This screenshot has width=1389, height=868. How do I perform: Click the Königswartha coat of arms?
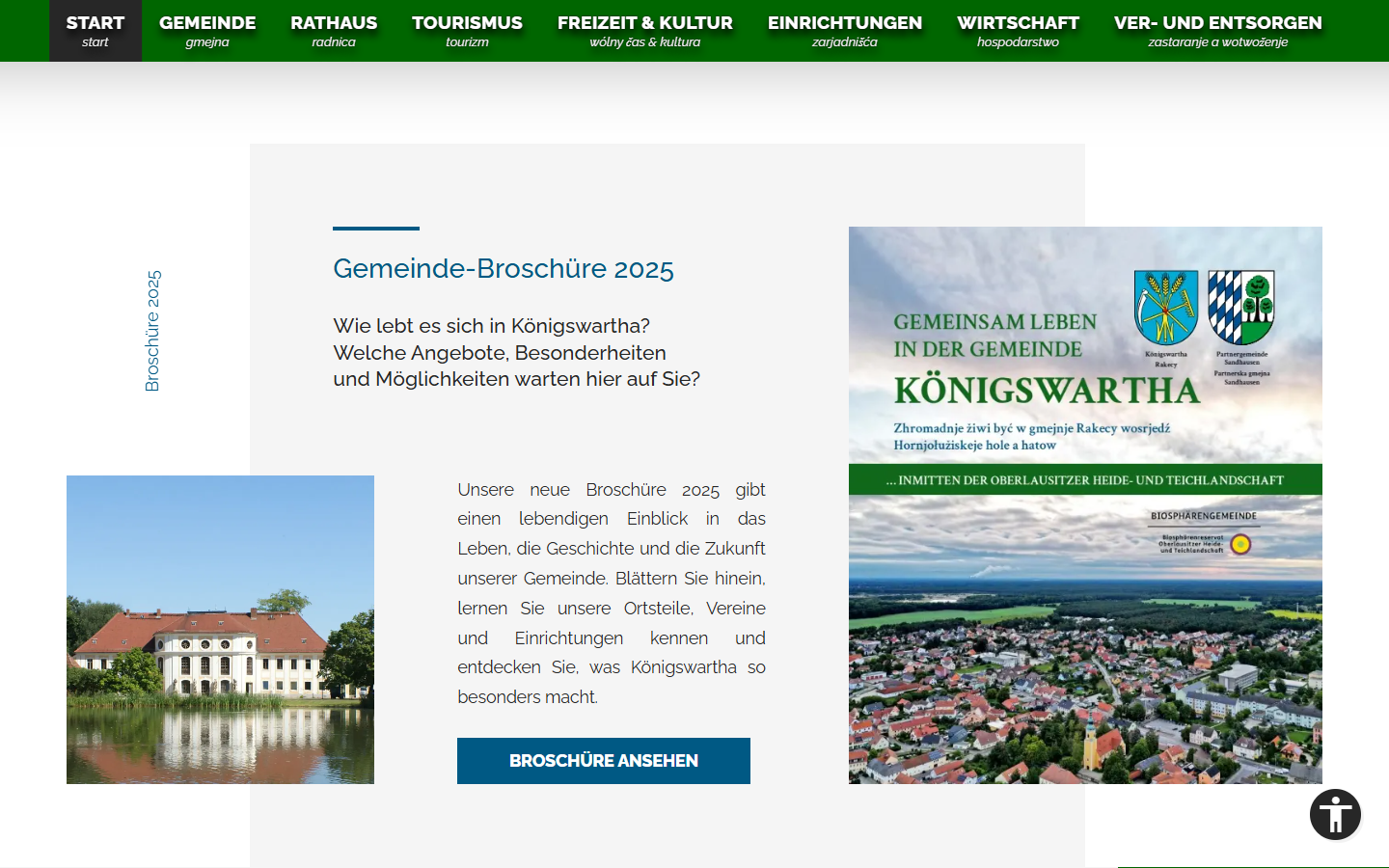[x=1165, y=307]
